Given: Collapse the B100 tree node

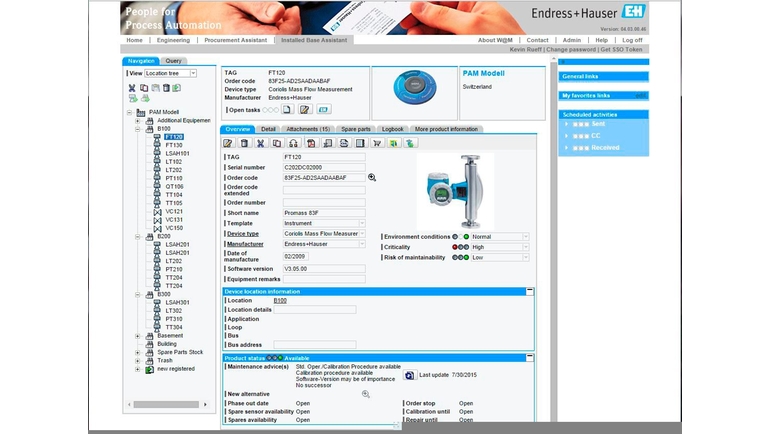Looking at the screenshot, I should [138, 129].
